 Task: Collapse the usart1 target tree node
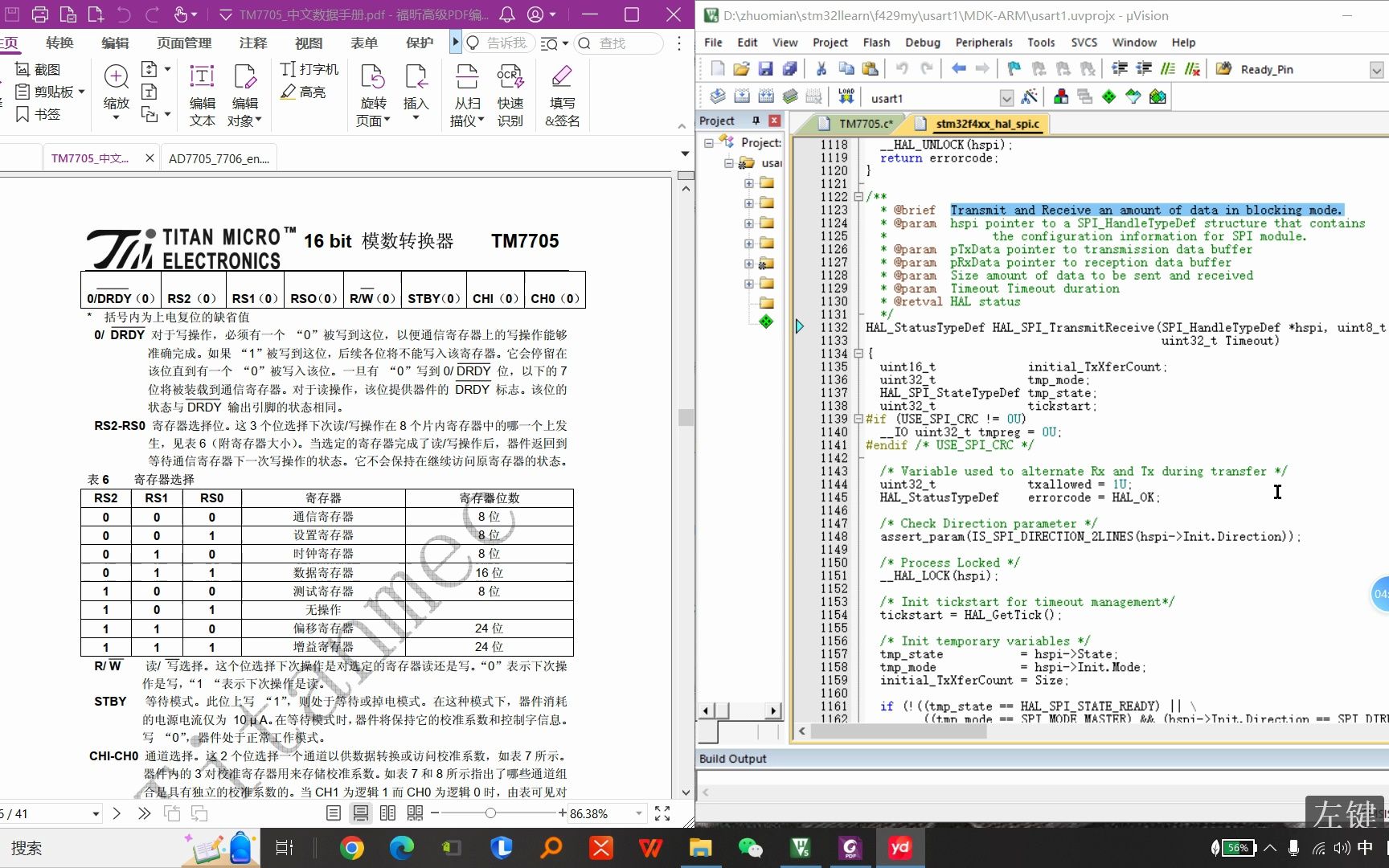coord(729,162)
